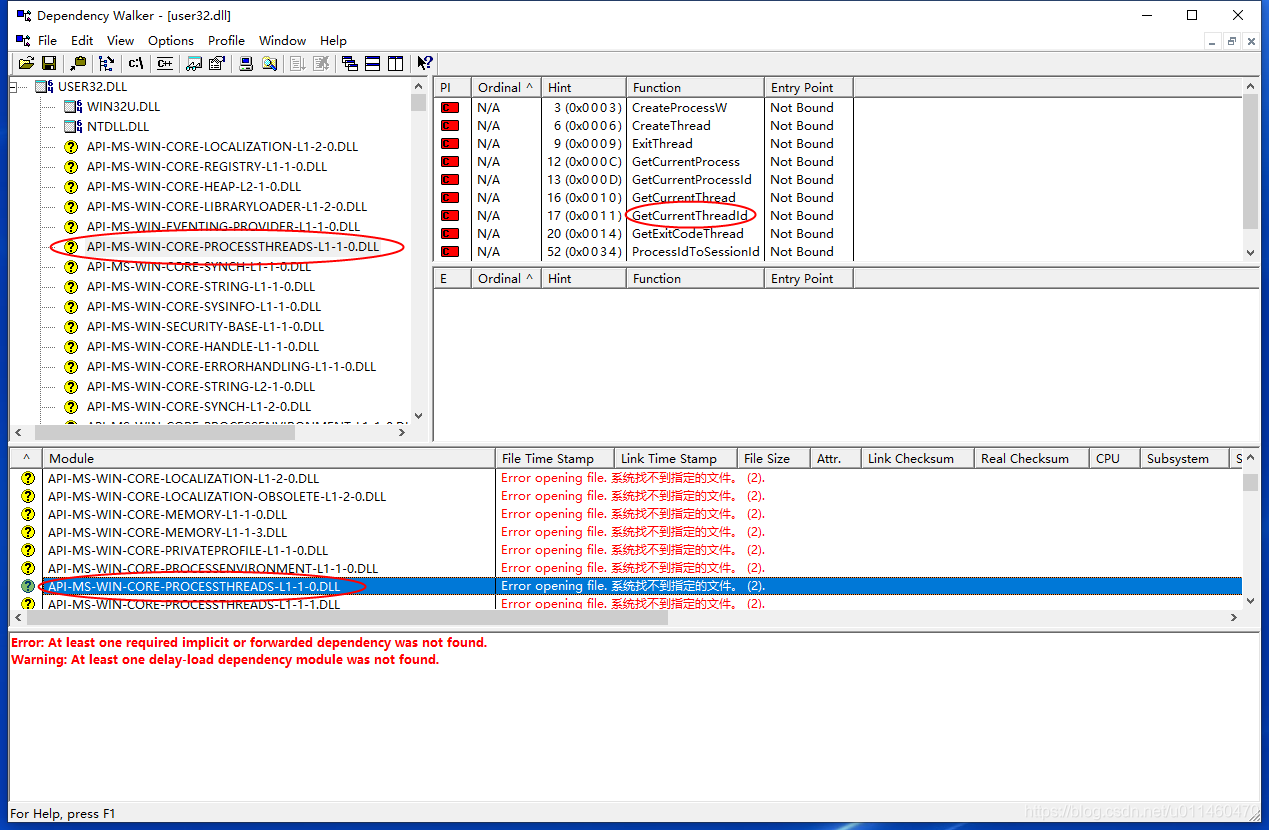Click the question icon of API-MS-WIN-CORE-SYSINFO-L1-1-0.DLL
Image resolution: width=1269 pixels, height=830 pixels.
[x=71, y=307]
